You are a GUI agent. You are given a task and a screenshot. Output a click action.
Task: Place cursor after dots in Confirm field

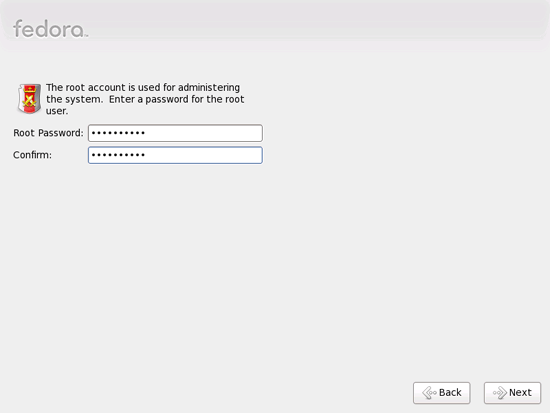[147, 155]
